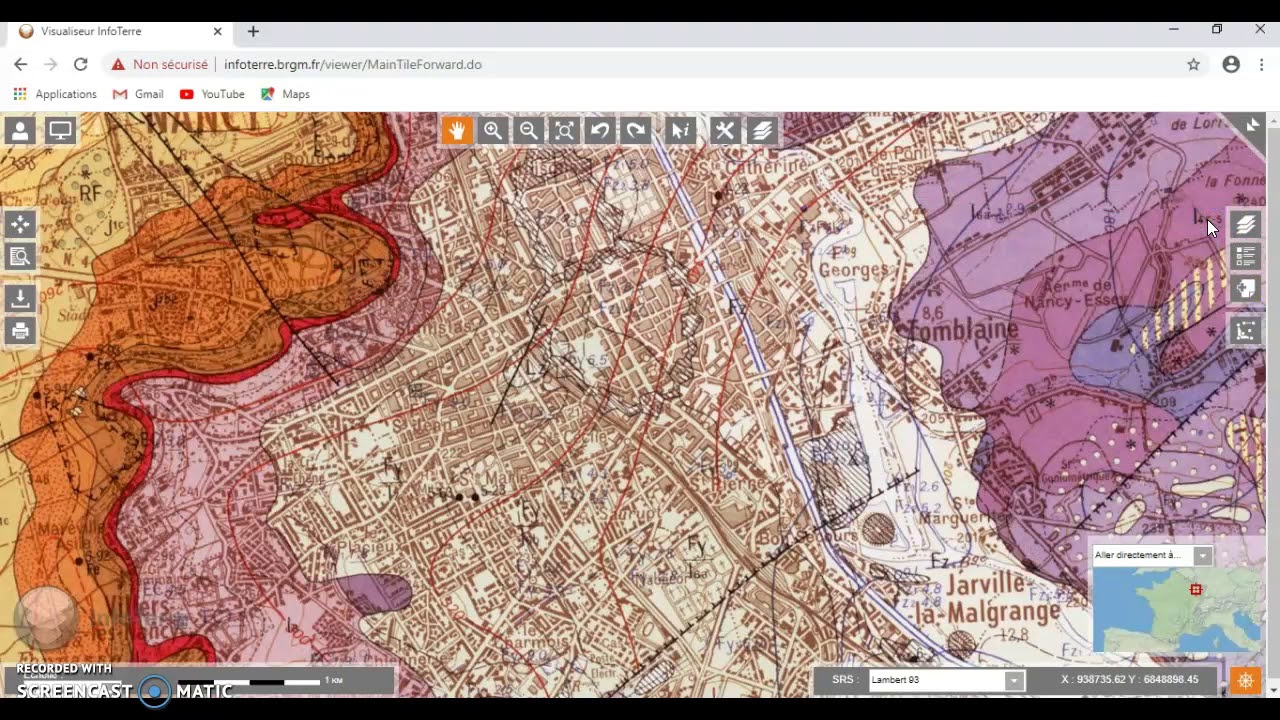Click the France overview minimap
This screenshot has height=720, width=1280.
(x=1176, y=608)
